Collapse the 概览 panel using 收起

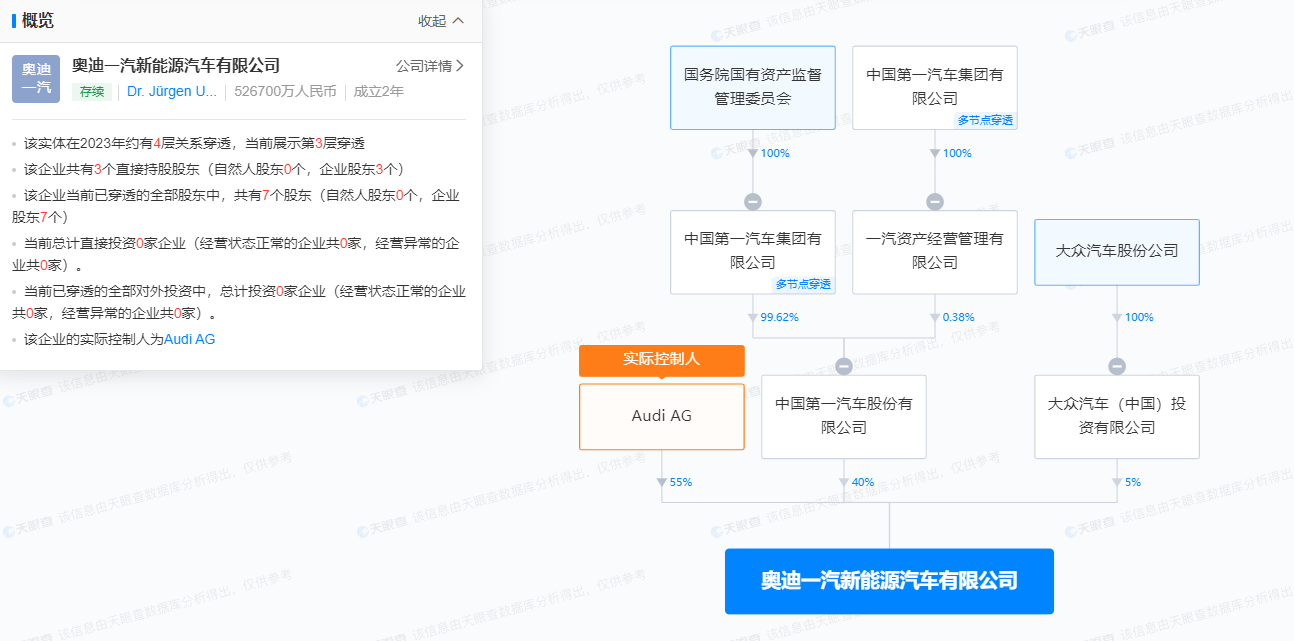coord(434,20)
